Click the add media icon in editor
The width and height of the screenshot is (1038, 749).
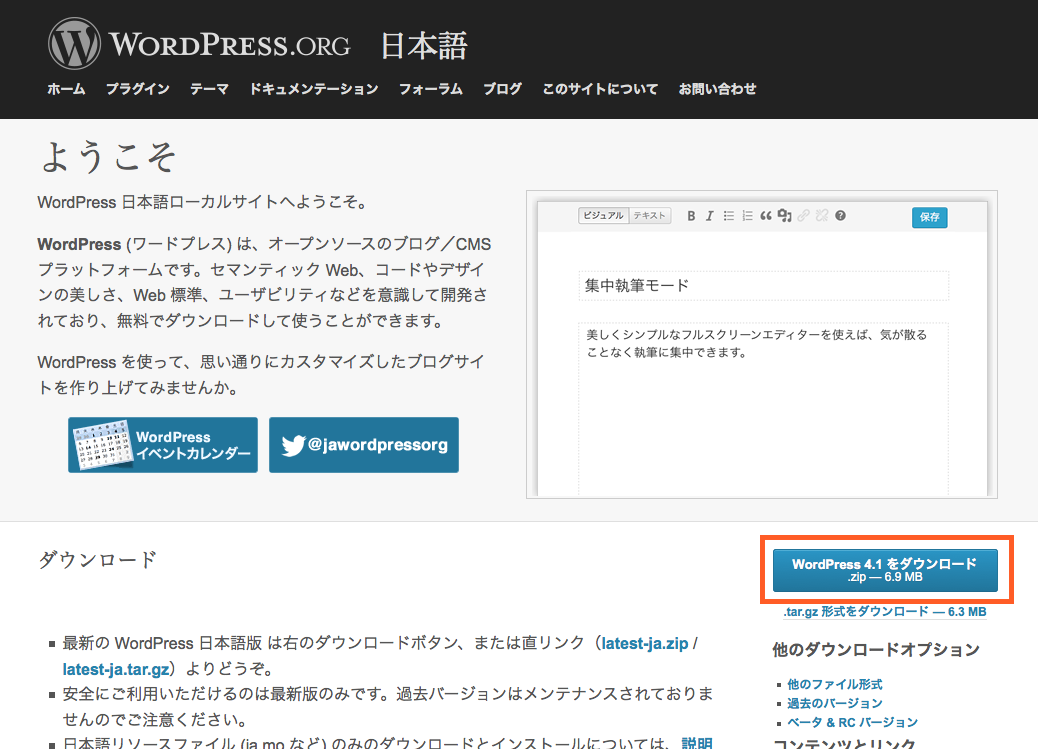point(785,216)
